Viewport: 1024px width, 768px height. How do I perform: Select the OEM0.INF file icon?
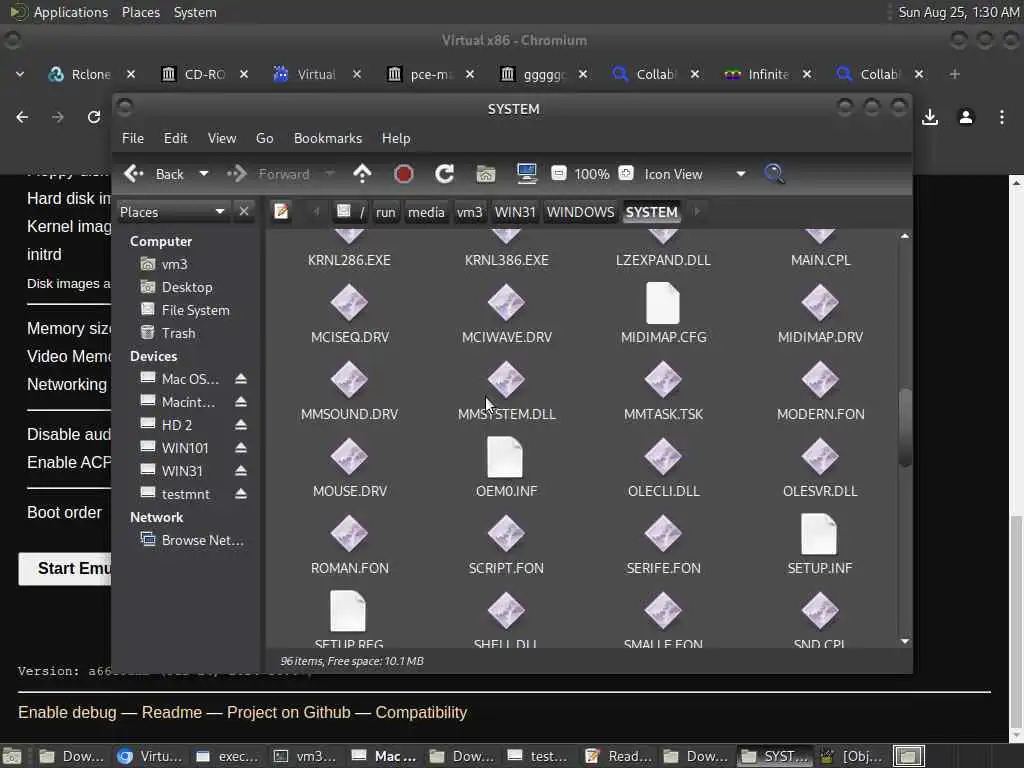coord(505,457)
